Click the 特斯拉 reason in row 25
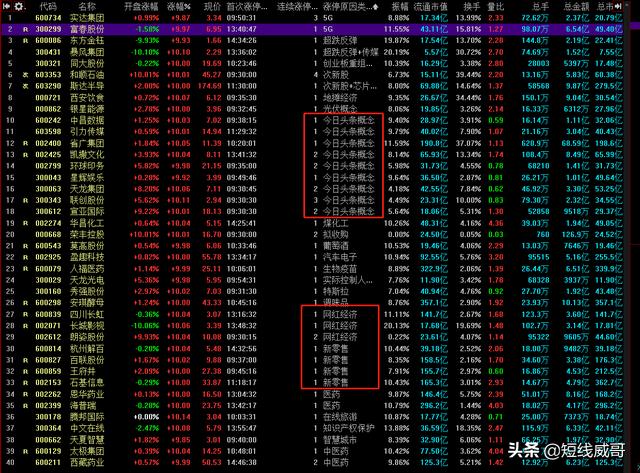The width and height of the screenshot is (640, 473). pos(336,291)
